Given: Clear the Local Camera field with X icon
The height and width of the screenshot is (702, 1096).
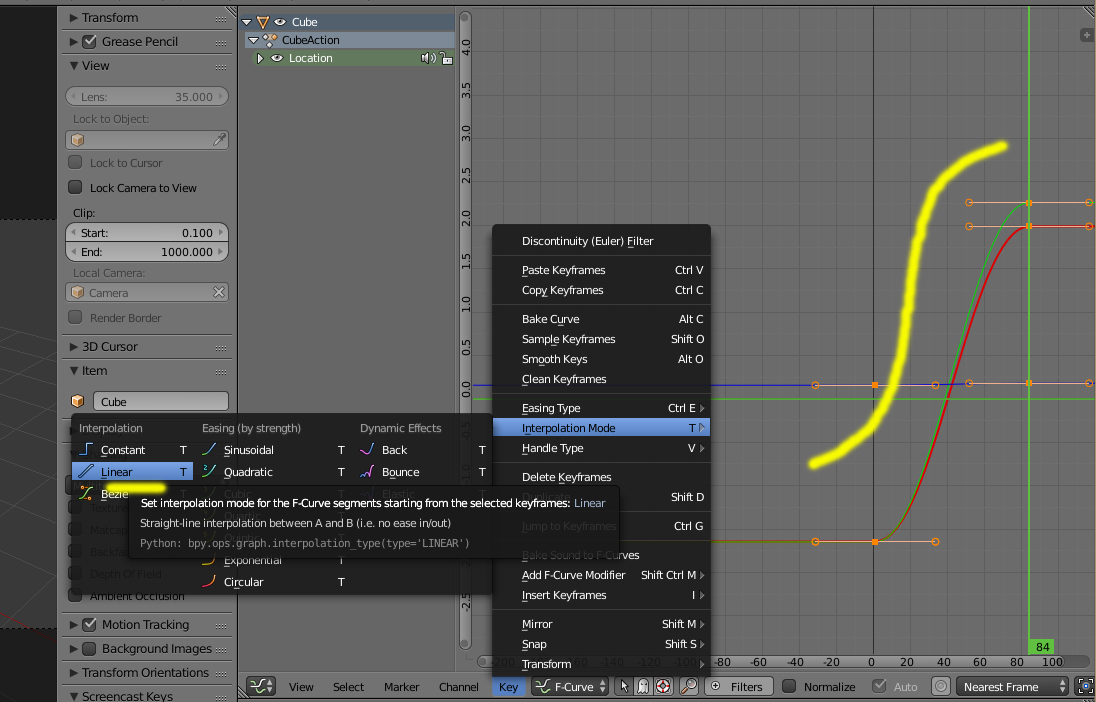Looking at the screenshot, I should pos(219,292).
